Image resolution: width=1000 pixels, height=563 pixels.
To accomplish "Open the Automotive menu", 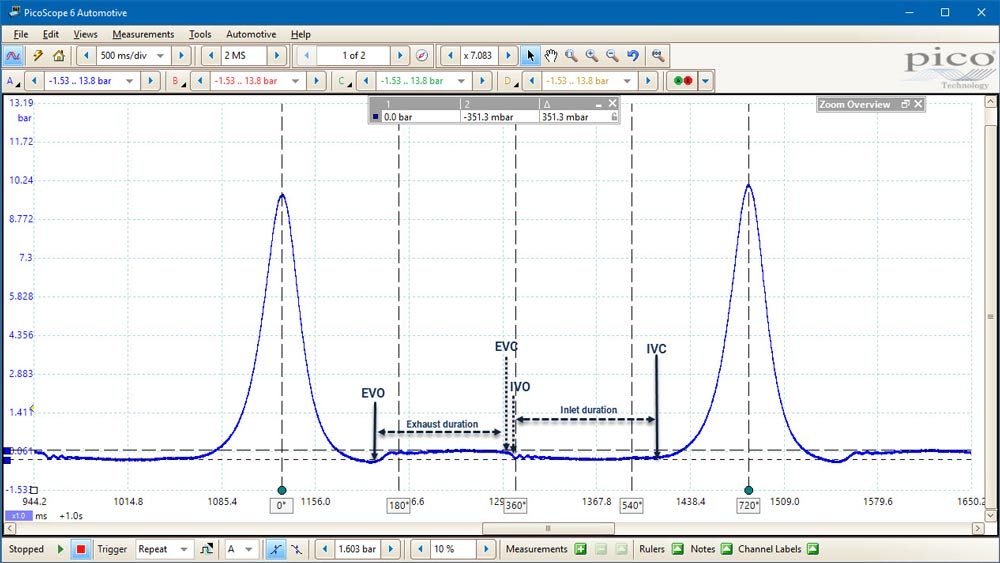I will pyautogui.click(x=251, y=34).
